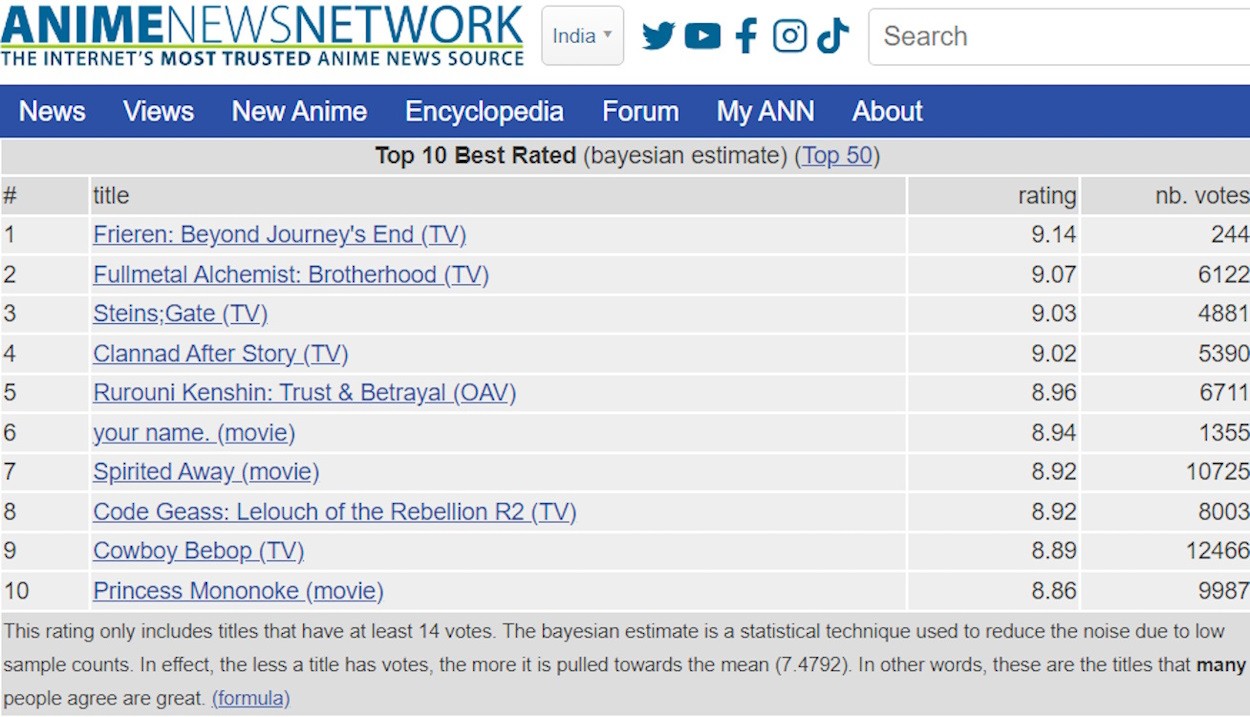Select the 9.03 rating value
Image resolution: width=1250 pixels, height=717 pixels.
[x=1054, y=313]
